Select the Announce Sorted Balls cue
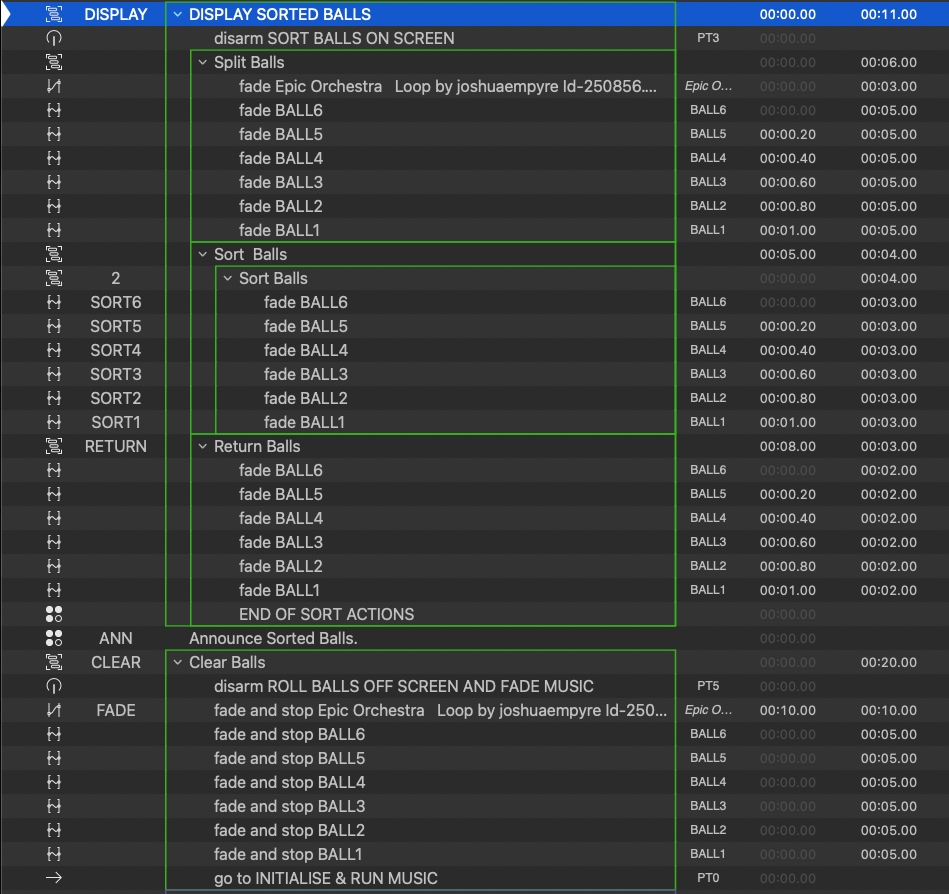Viewport: 949px width, 894px height. pos(273,639)
